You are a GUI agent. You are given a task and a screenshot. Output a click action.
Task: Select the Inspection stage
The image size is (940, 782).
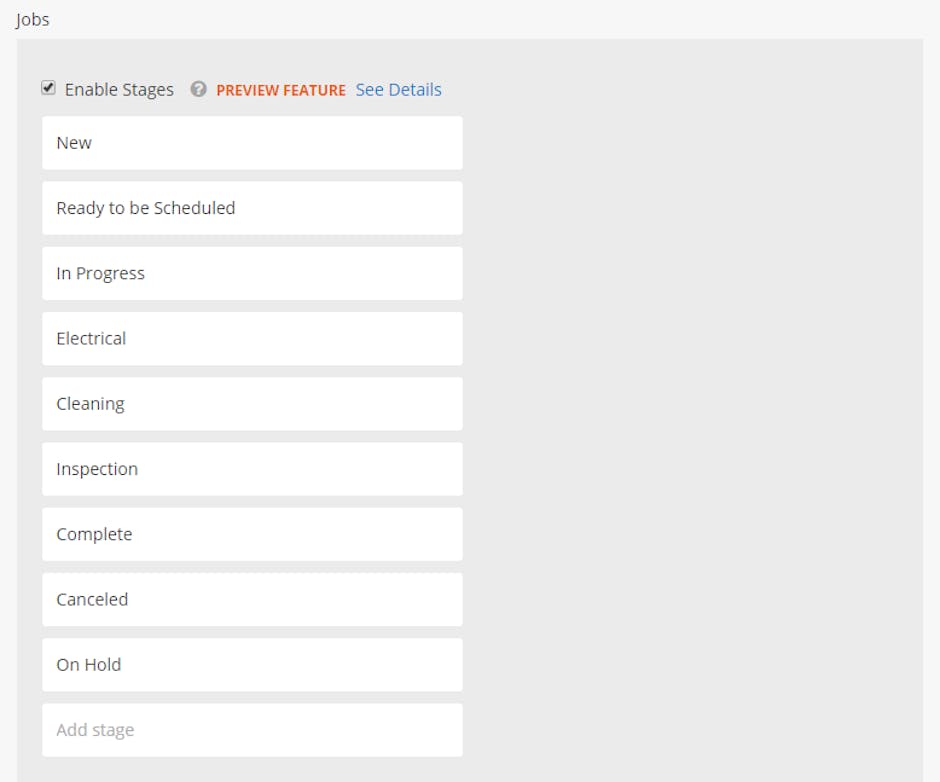[x=251, y=468]
